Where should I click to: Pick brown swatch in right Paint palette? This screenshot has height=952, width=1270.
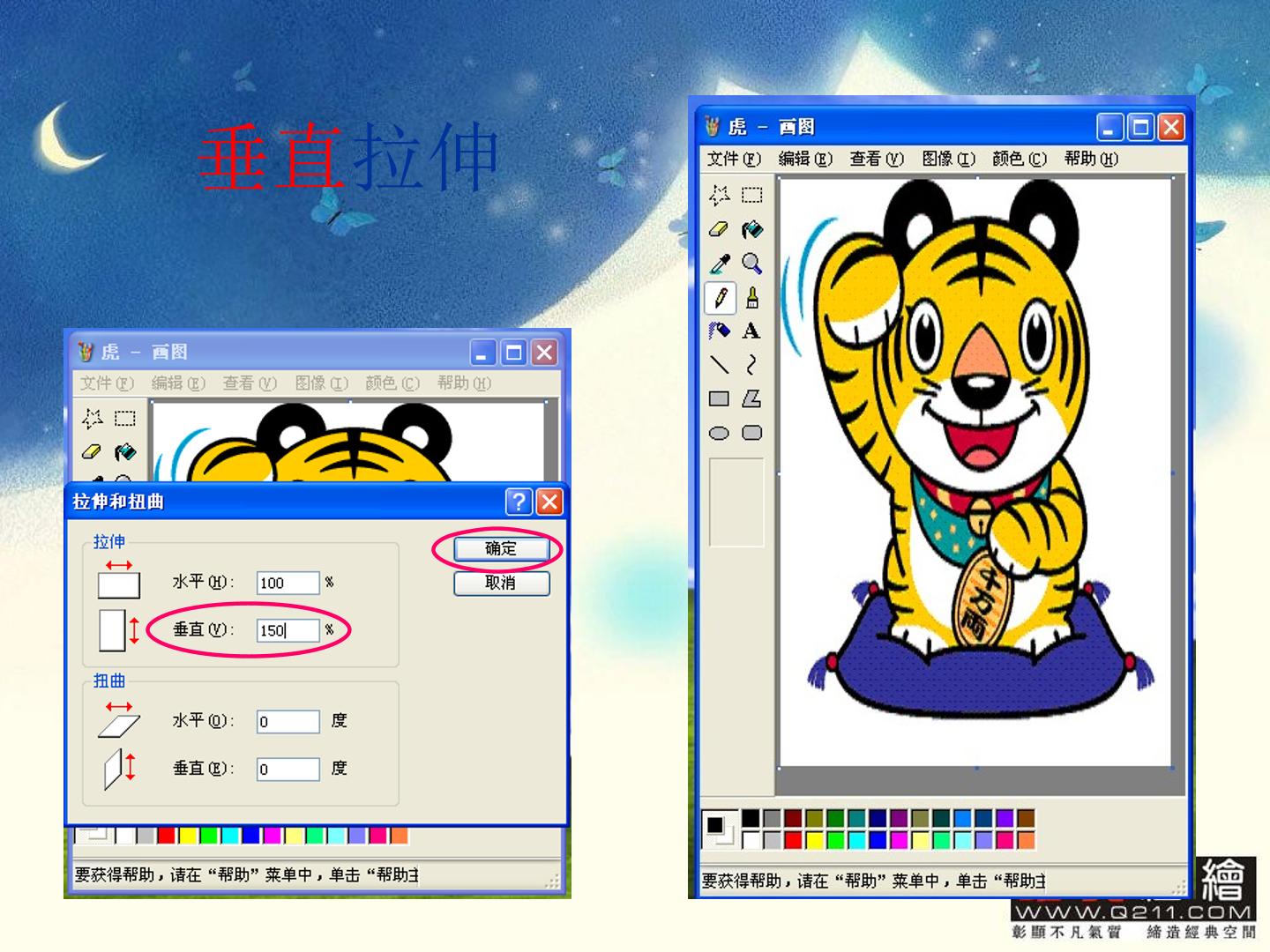1026,818
